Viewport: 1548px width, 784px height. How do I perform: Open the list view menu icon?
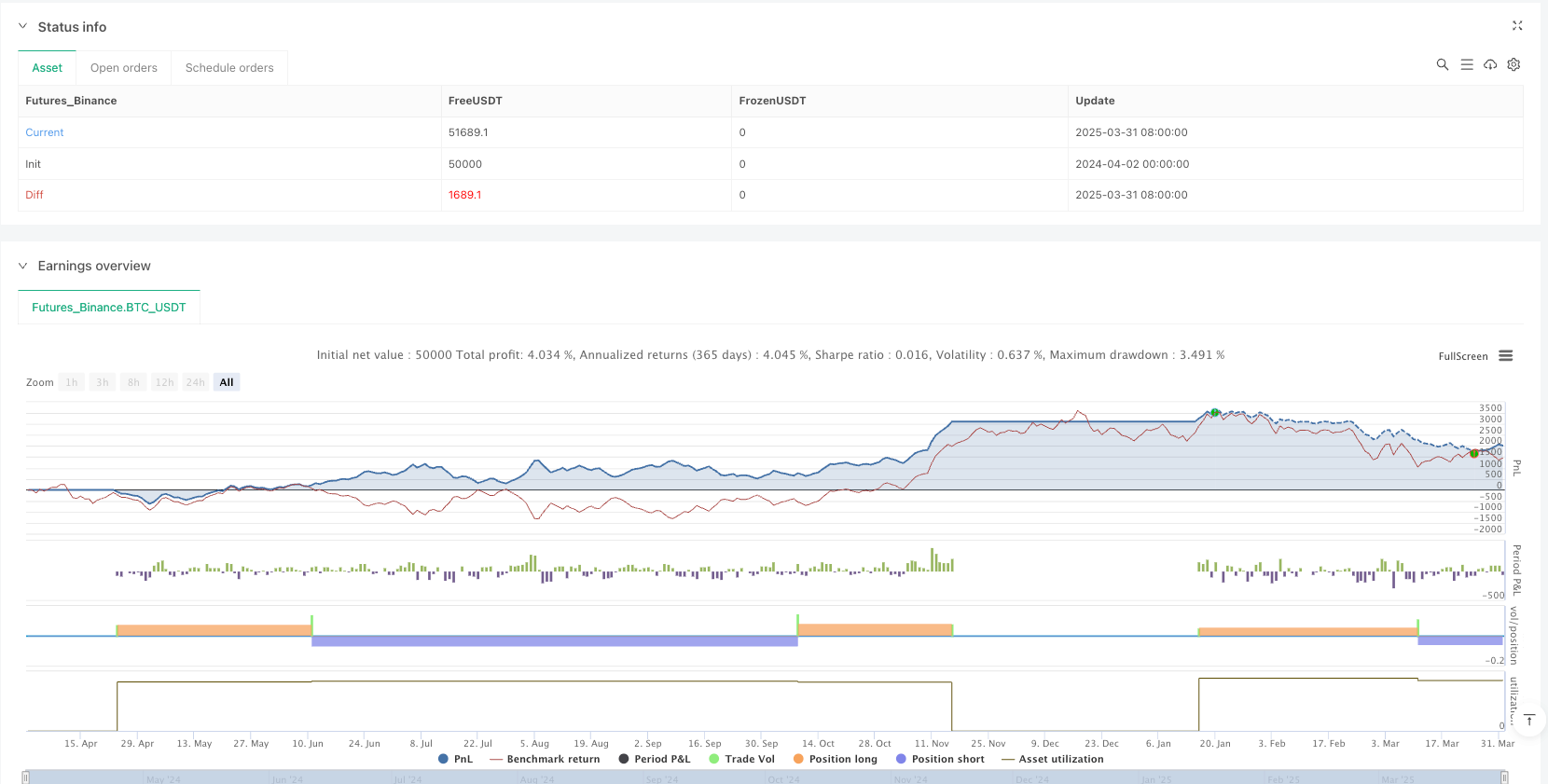(x=1466, y=64)
